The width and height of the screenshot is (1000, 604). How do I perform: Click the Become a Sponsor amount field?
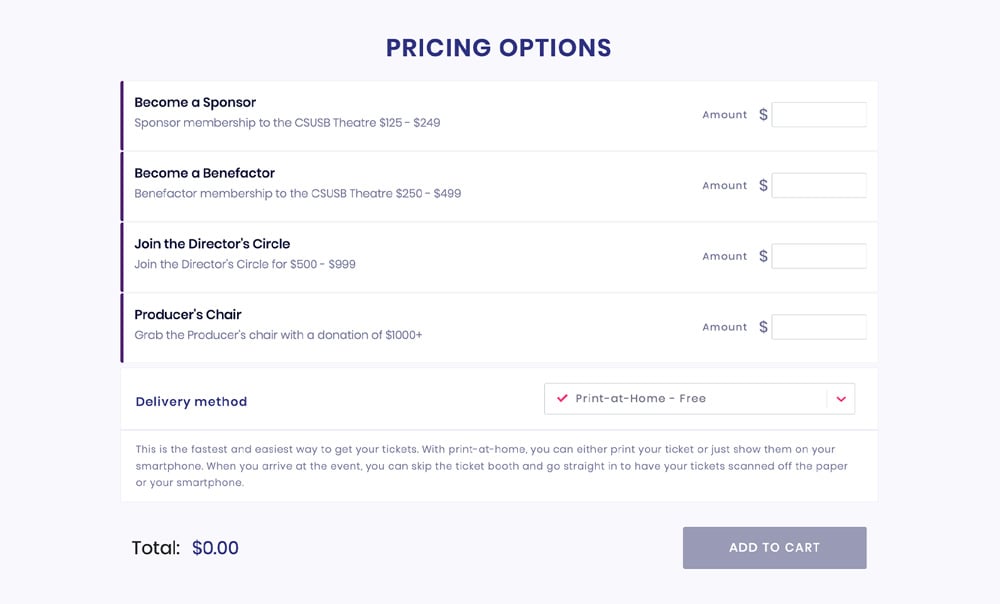tap(819, 115)
